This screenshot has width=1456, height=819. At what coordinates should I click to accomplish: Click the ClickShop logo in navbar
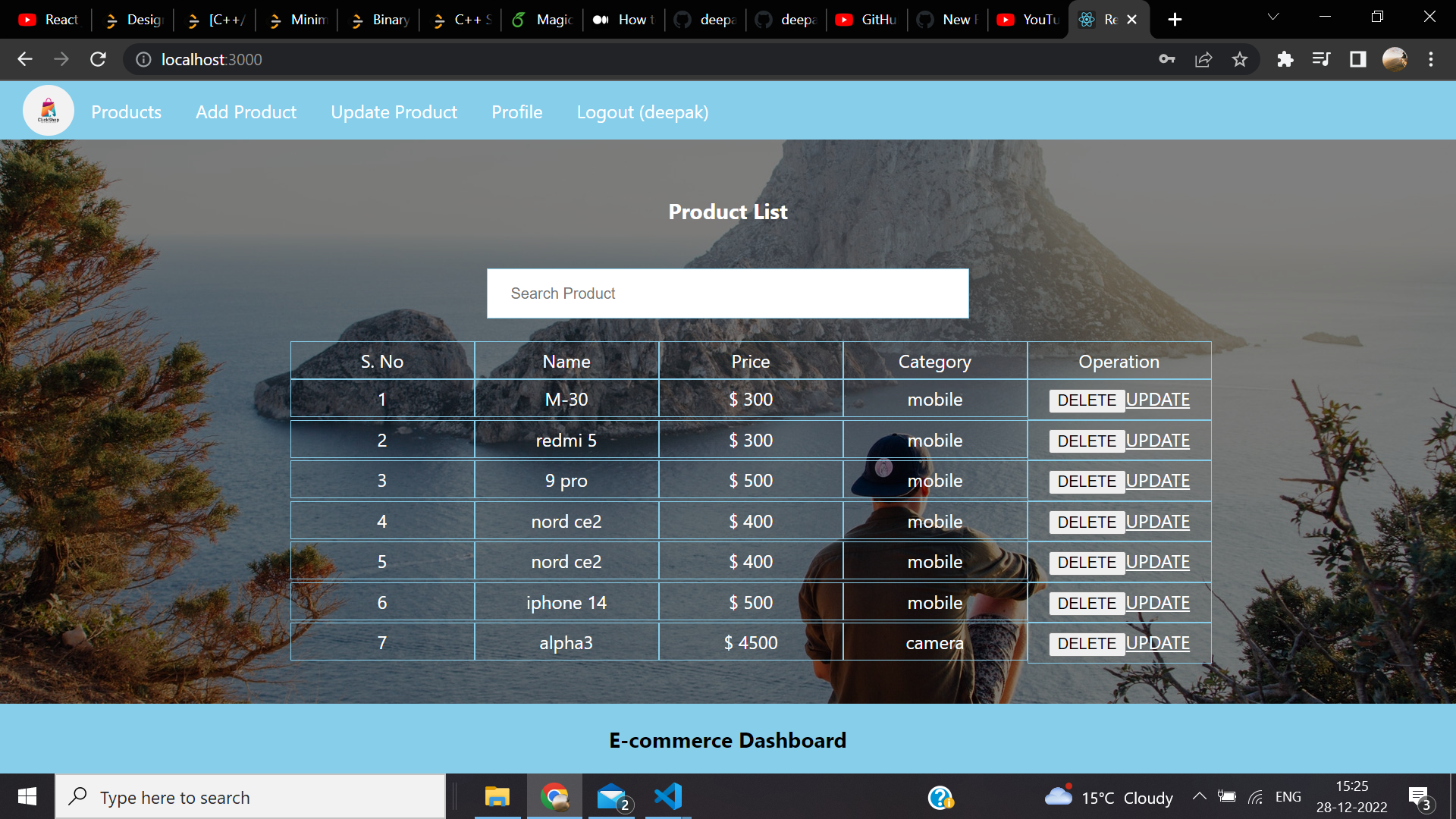(x=49, y=111)
